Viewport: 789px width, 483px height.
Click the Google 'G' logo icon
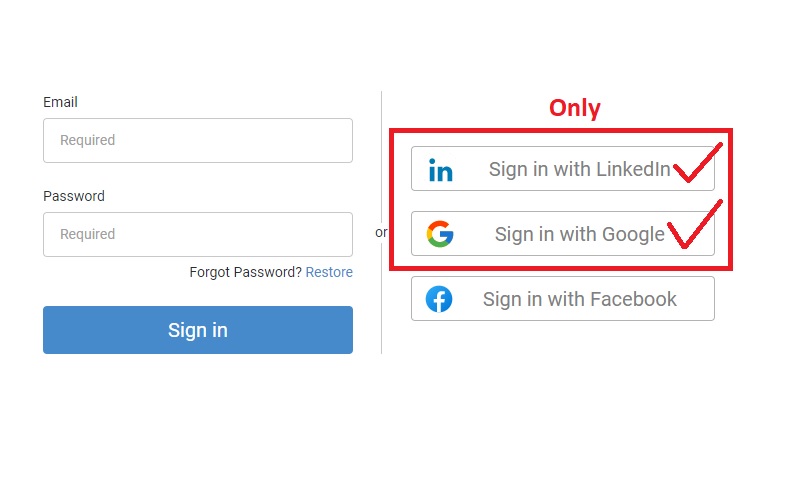click(440, 234)
